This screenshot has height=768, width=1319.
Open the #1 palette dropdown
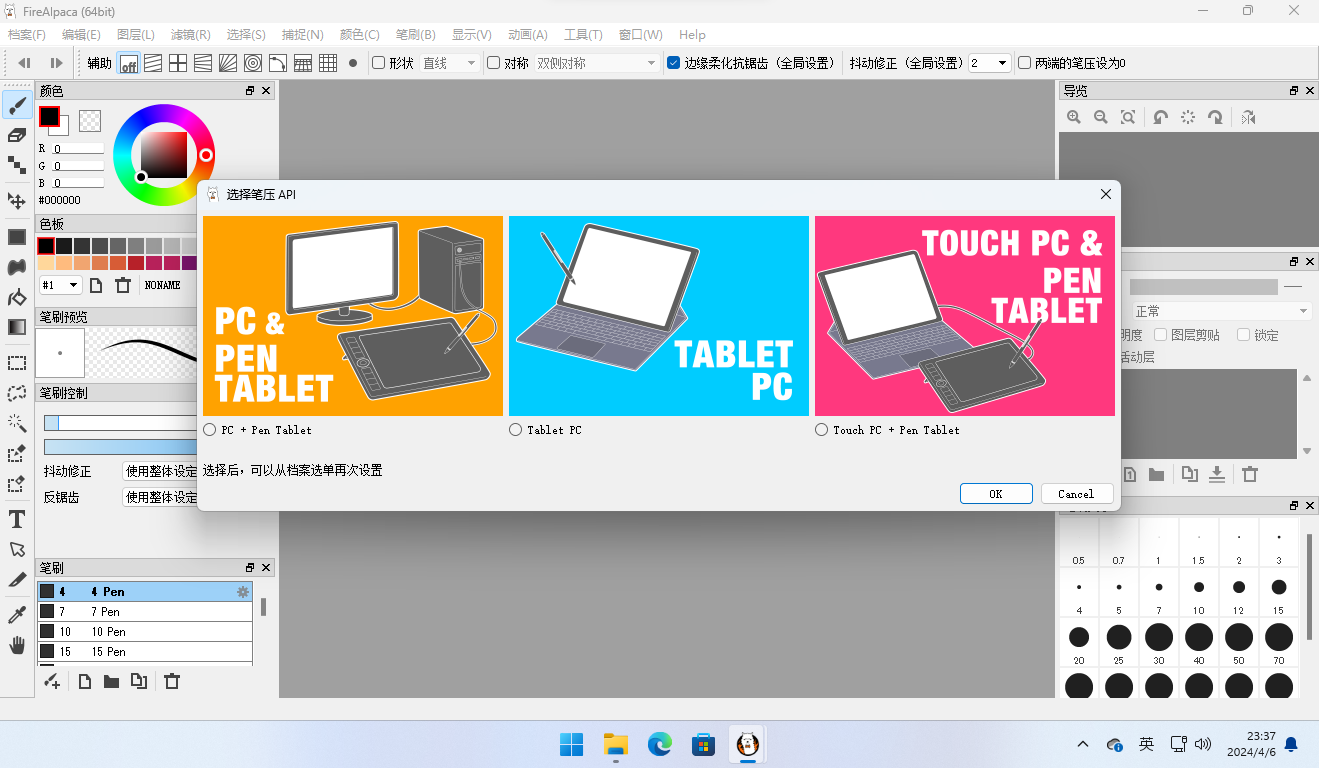pos(60,285)
